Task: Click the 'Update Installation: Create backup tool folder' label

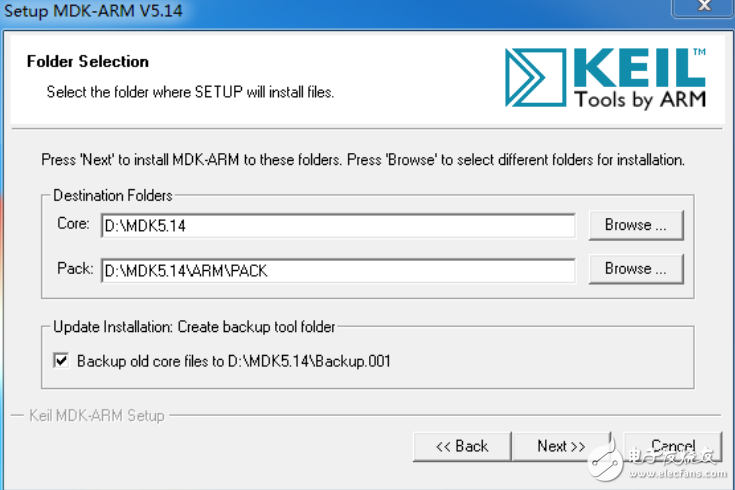Action: point(194,326)
